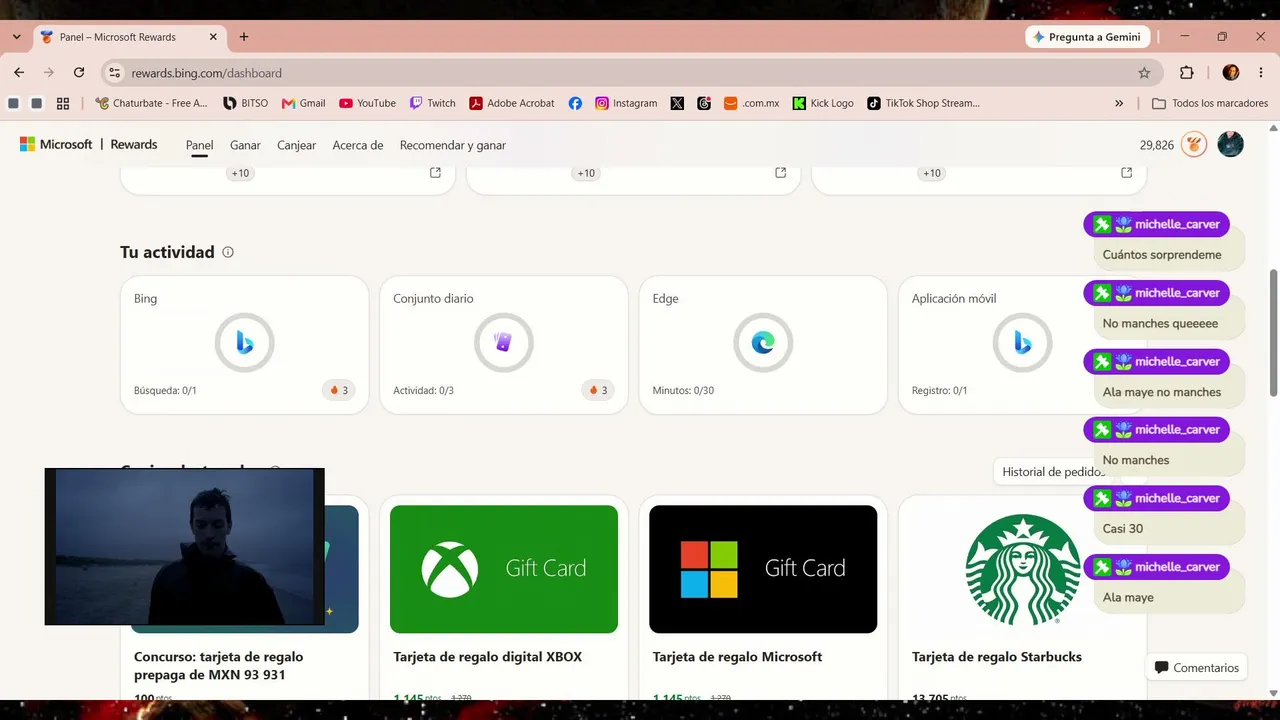The width and height of the screenshot is (1280, 720).
Task: Open the Chrome three-dot menu
Action: pyautogui.click(x=1259, y=73)
